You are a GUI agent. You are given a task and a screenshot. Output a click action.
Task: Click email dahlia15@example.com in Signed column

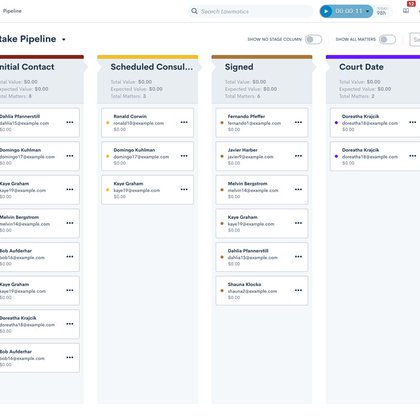coord(253,258)
